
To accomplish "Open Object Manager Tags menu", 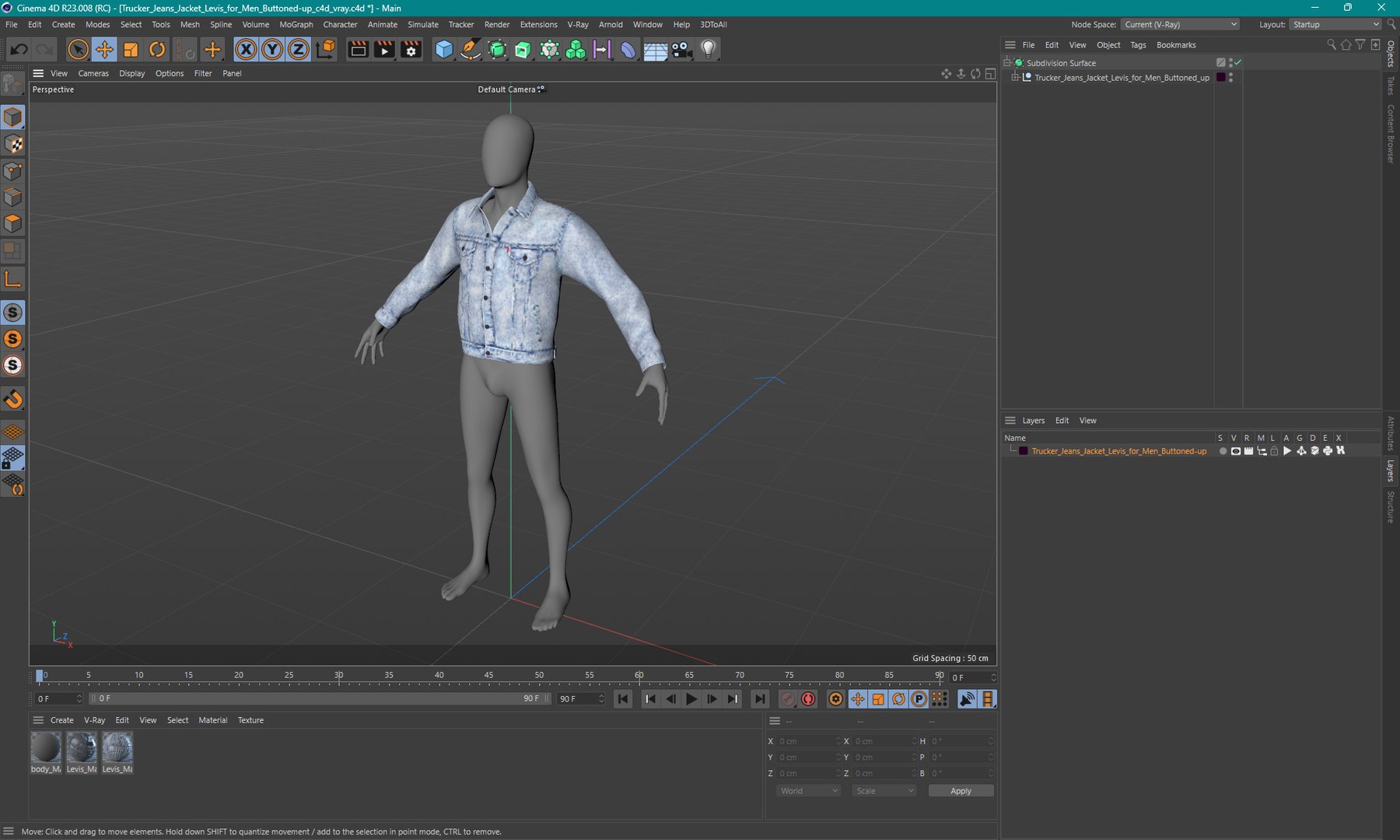I will click(1138, 45).
